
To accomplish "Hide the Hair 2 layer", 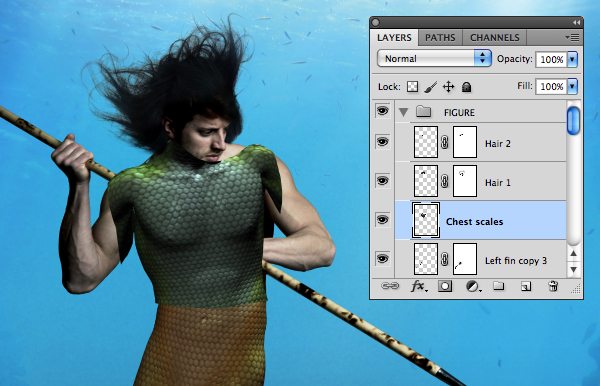I will coord(382,142).
